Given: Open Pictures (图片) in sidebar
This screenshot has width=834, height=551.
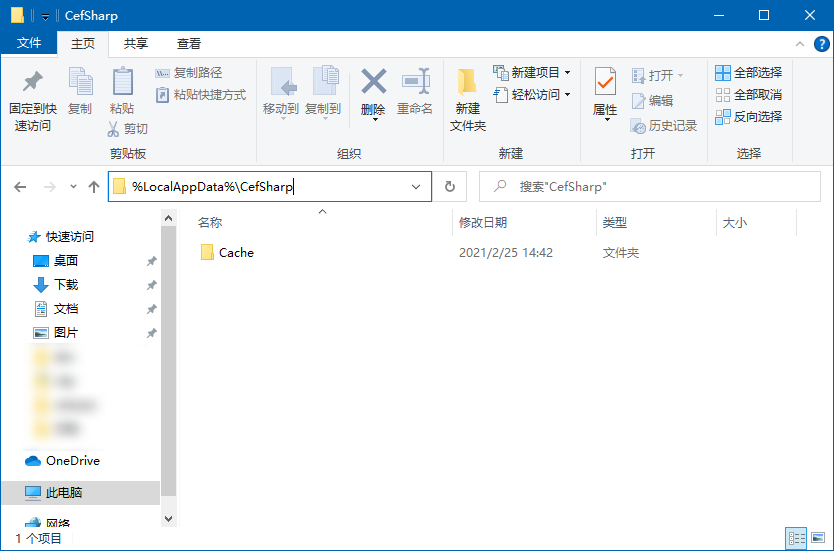Looking at the screenshot, I should coord(55,333).
